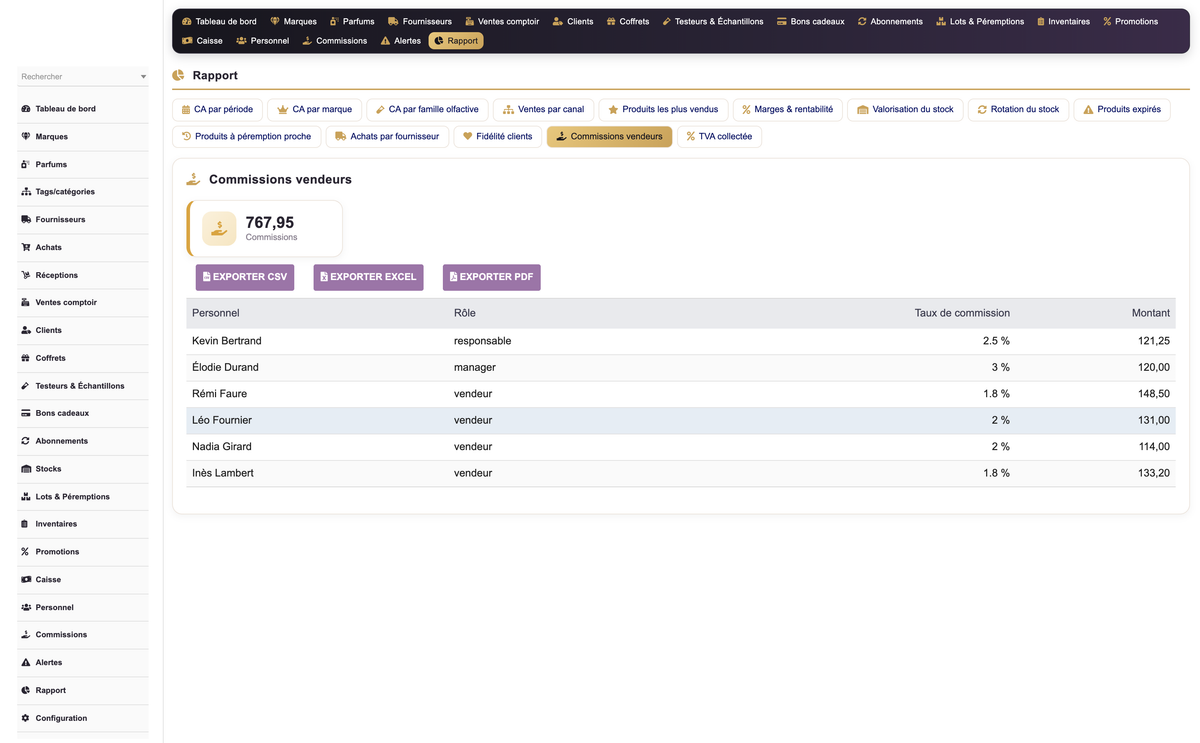Open the Rechercher dropdown arrow
Screen dimensions: 1200x743
143,77
